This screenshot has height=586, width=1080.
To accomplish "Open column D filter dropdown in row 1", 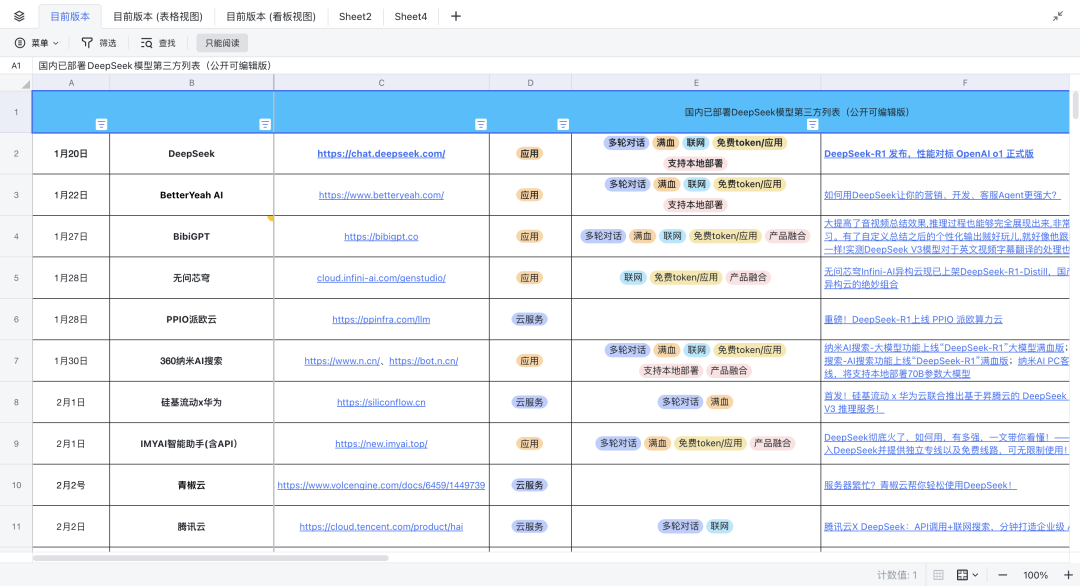I will (563, 125).
